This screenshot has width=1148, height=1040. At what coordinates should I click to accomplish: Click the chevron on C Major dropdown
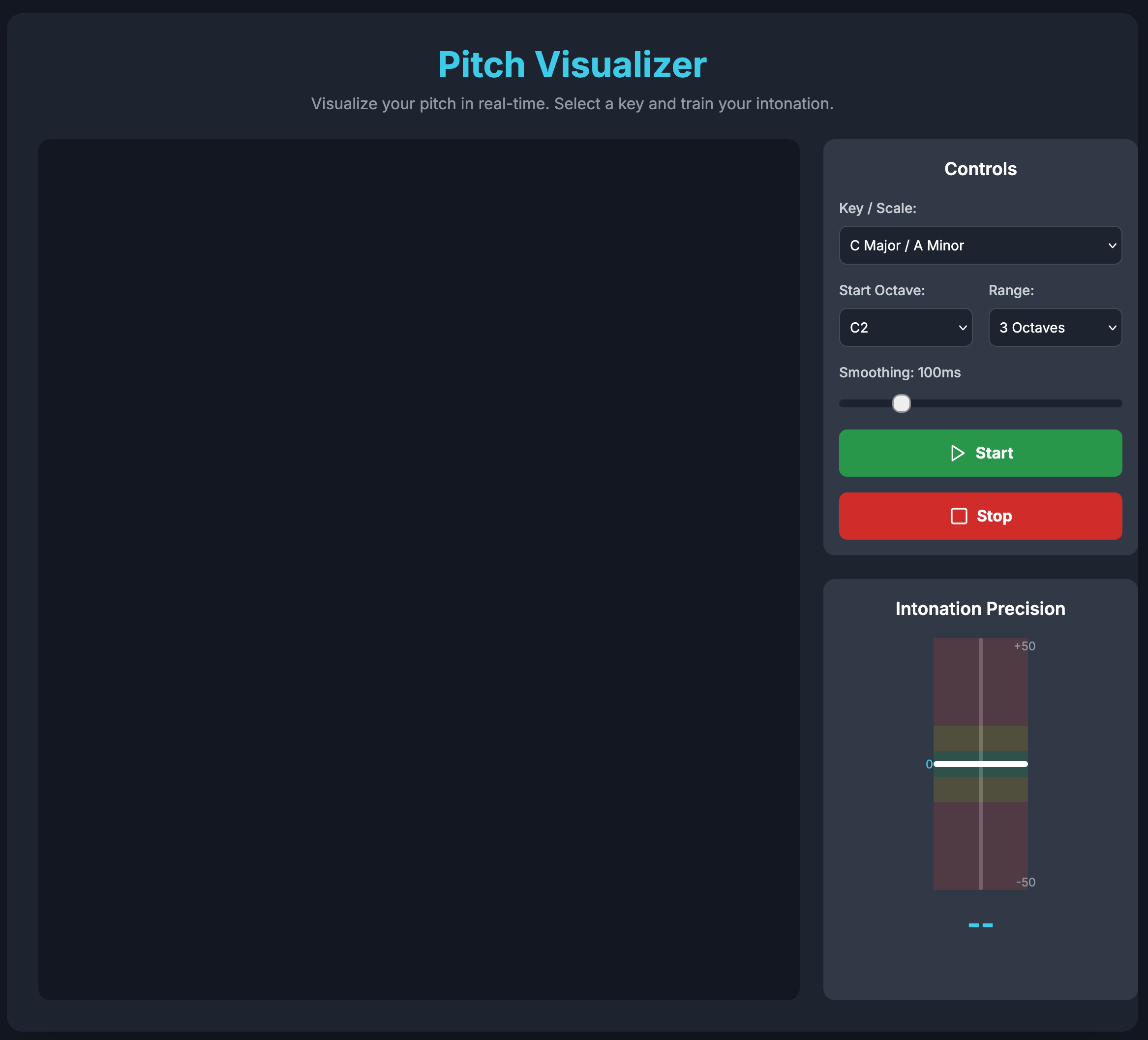tap(1112, 245)
